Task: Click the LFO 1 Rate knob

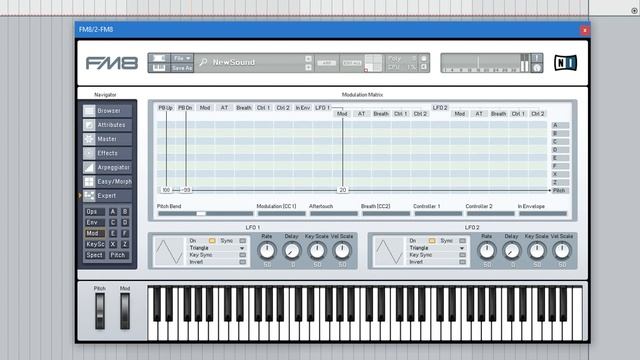Action: [267, 251]
